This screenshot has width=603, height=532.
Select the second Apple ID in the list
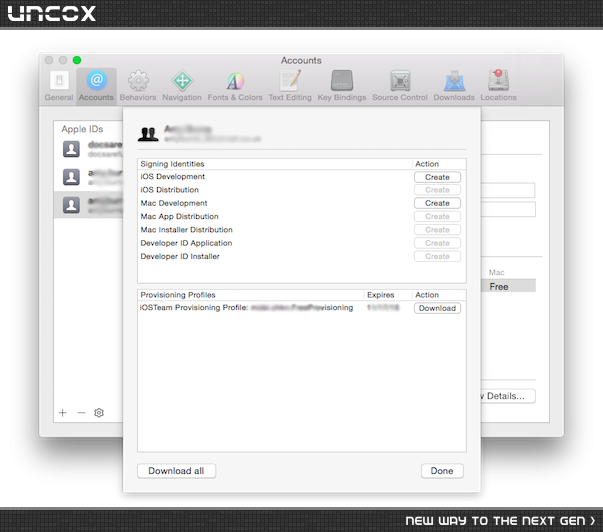(88, 177)
